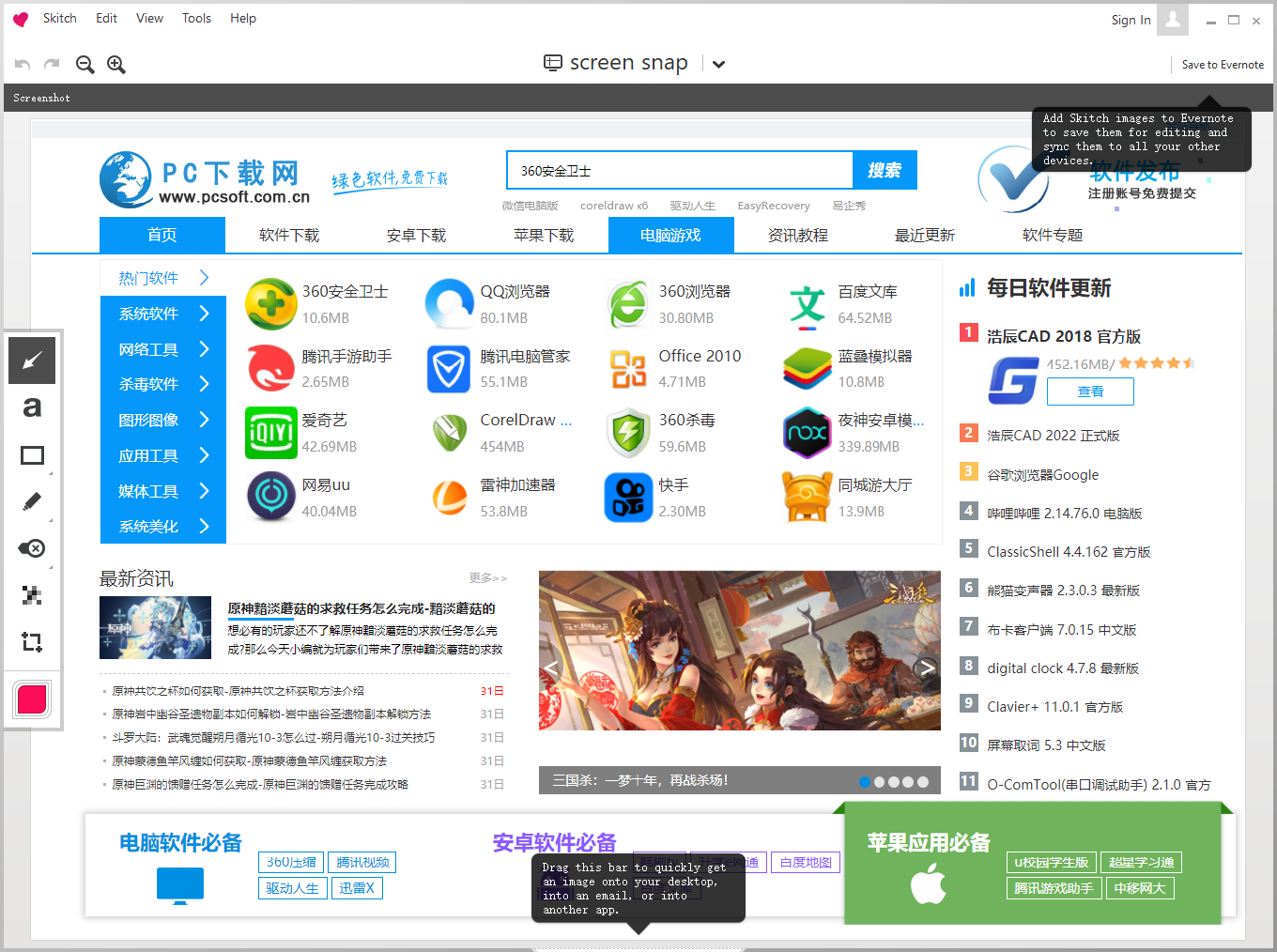
Task: Open the View menu
Action: (x=149, y=18)
